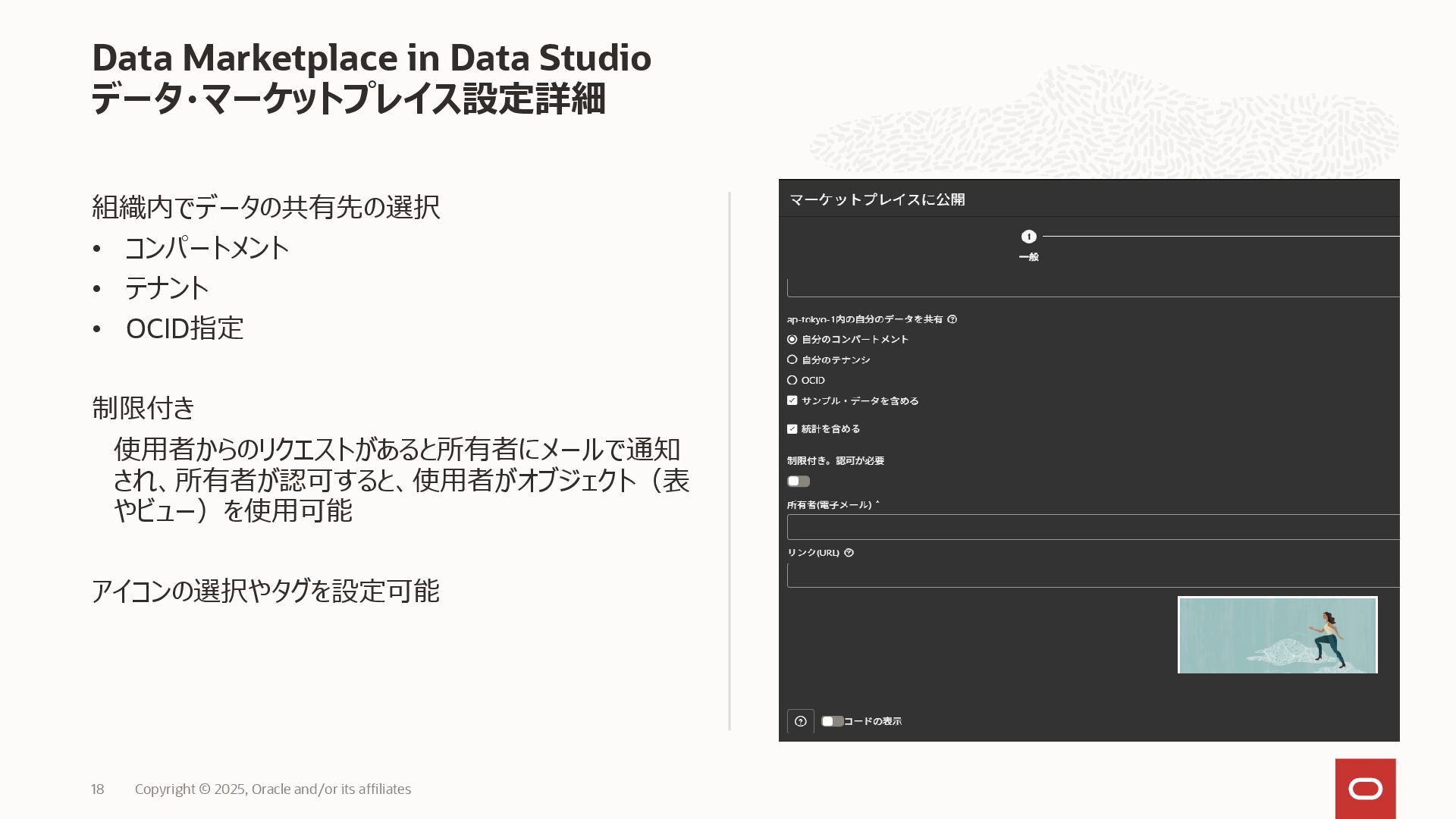Click the 所有者(電子メール) input field

pos(1092,527)
